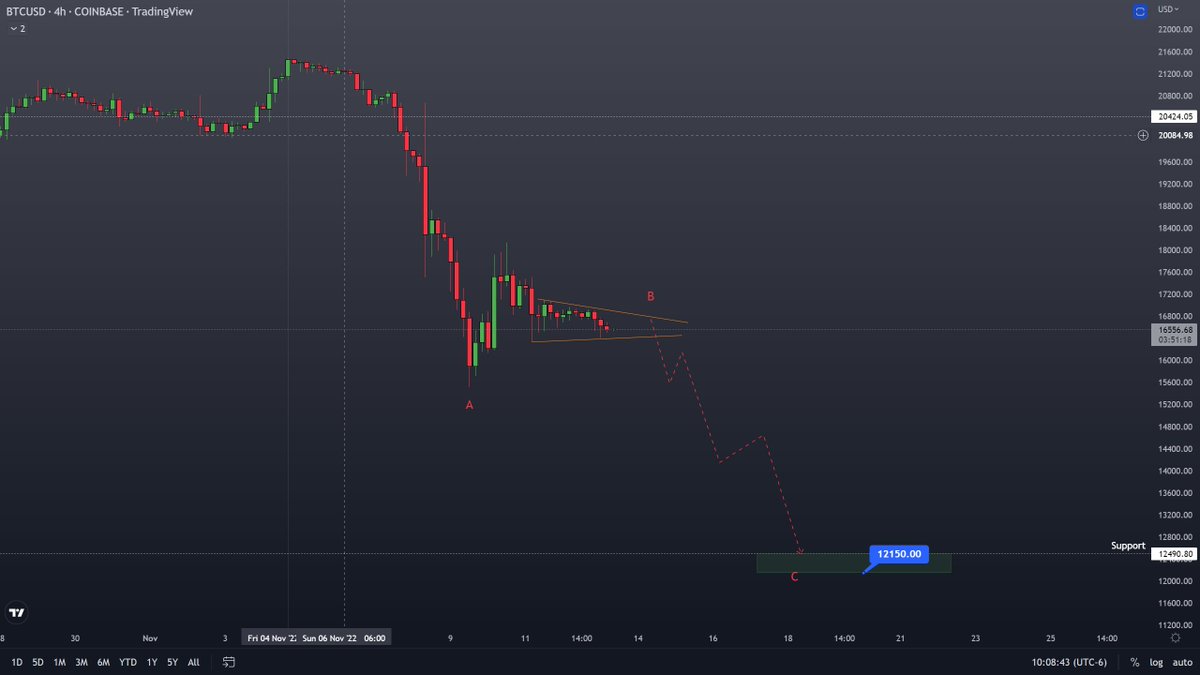Click the 12490.80 support price label
The image size is (1200, 675).
(x=1172, y=554)
